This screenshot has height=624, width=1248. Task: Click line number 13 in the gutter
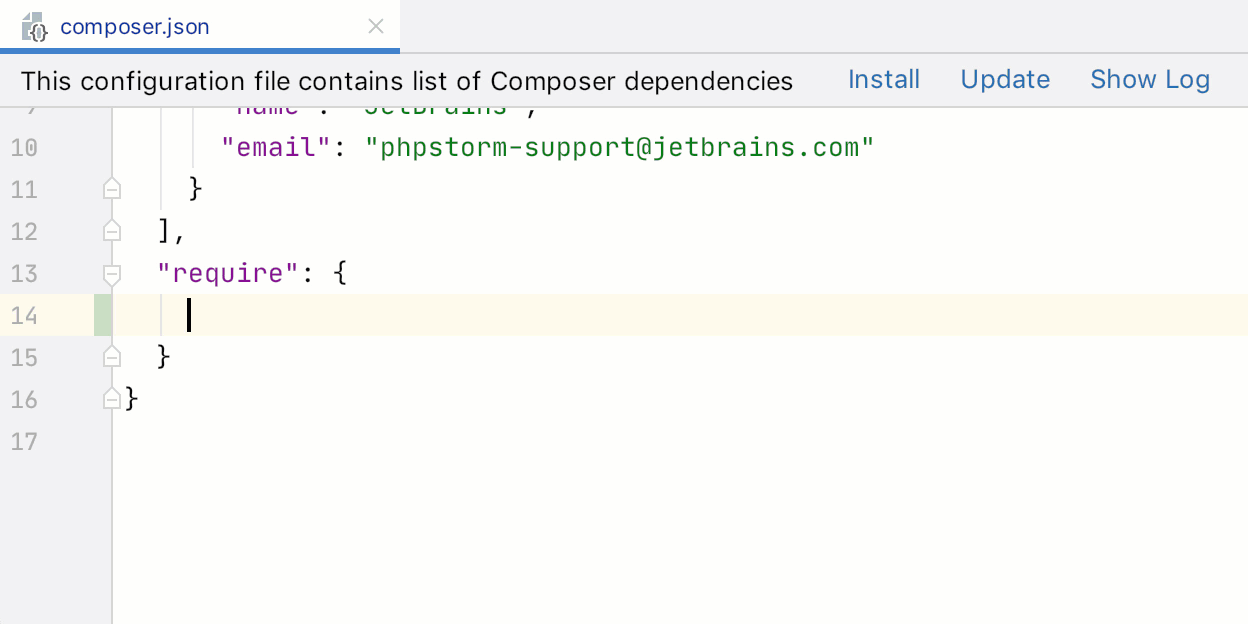(x=24, y=274)
